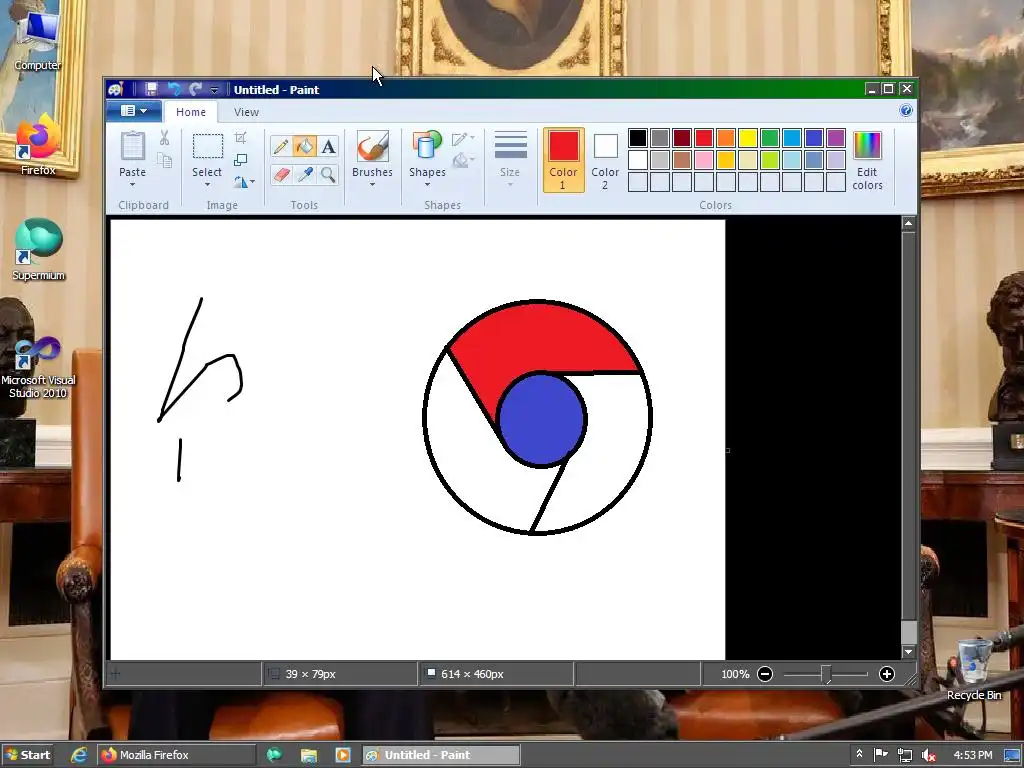Open Supermium desktop shortcut

(38, 249)
